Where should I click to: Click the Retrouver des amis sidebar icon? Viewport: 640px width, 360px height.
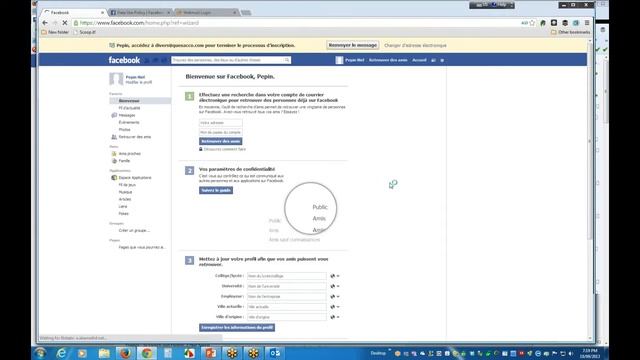(114, 137)
